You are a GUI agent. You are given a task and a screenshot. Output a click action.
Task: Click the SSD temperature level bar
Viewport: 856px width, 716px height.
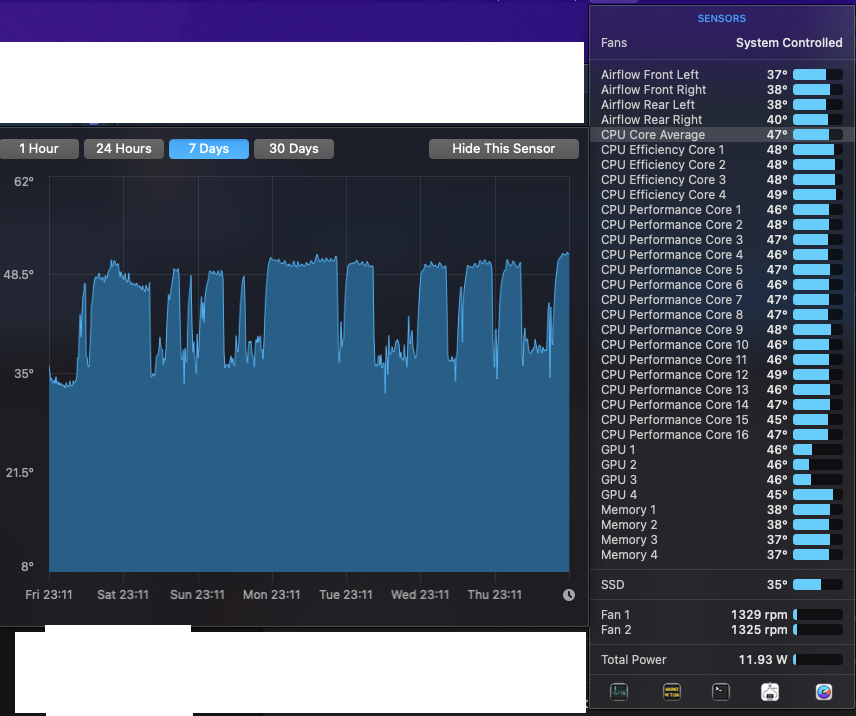tap(818, 585)
